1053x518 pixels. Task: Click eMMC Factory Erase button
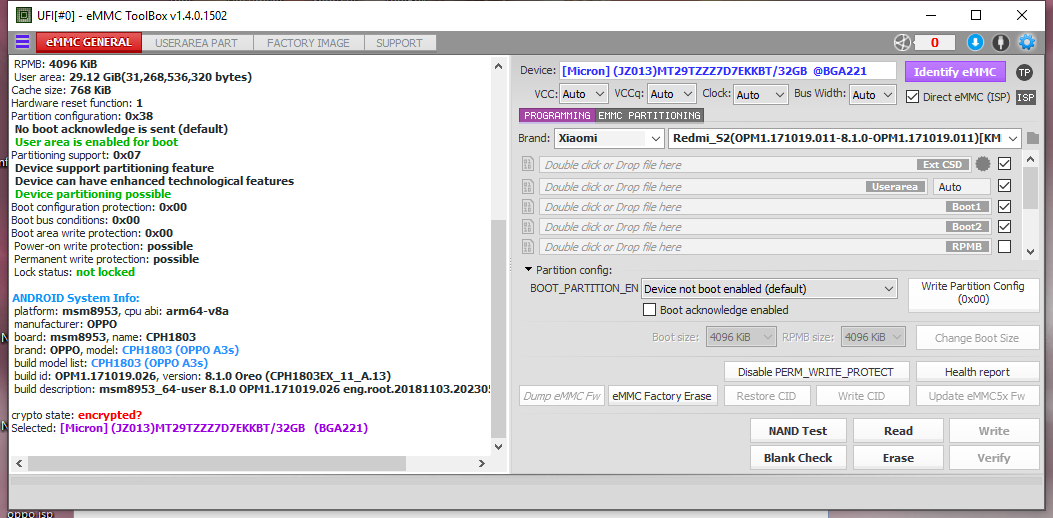point(663,396)
